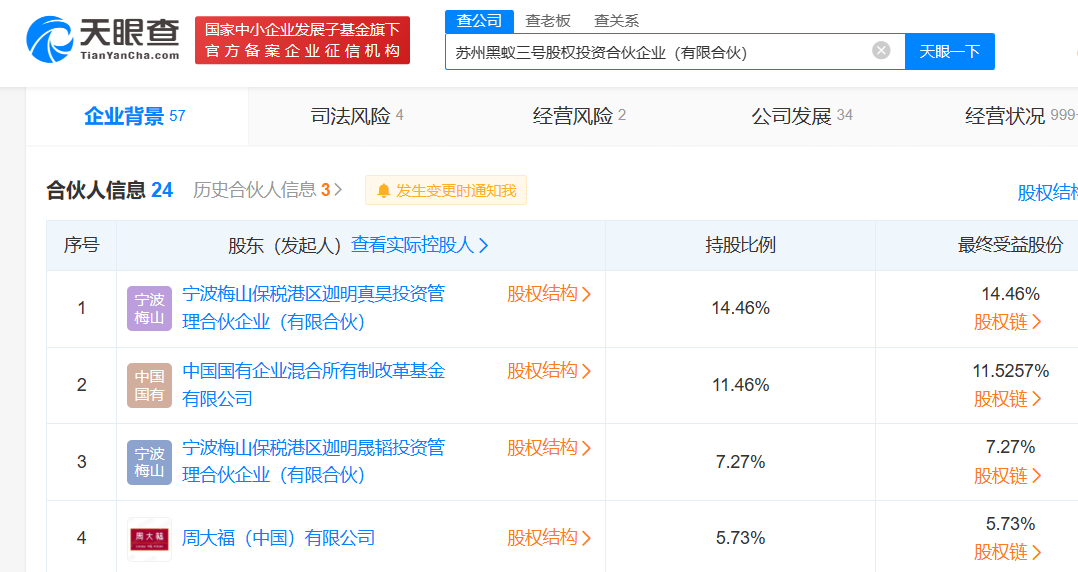Open the 经营风险 section tab
The width and height of the screenshot is (1078, 572).
tap(579, 116)
